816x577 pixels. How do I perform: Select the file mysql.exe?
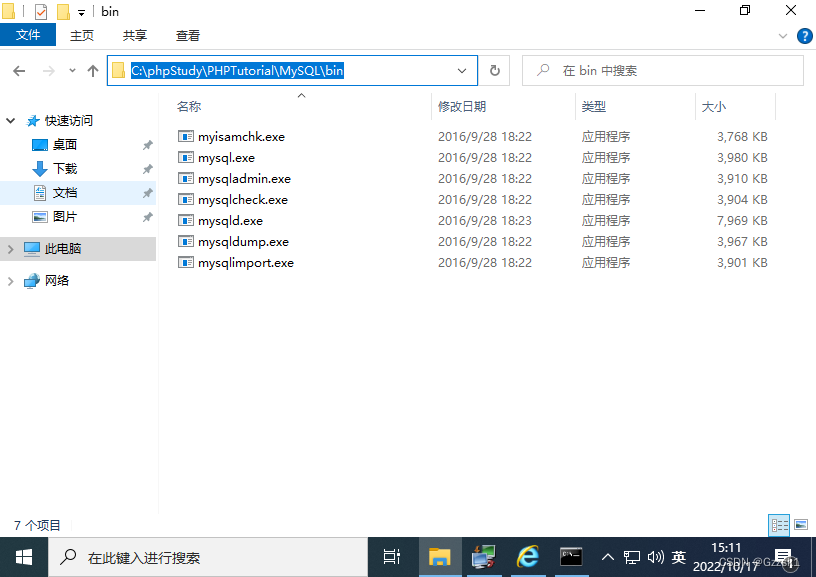point(226,158)
